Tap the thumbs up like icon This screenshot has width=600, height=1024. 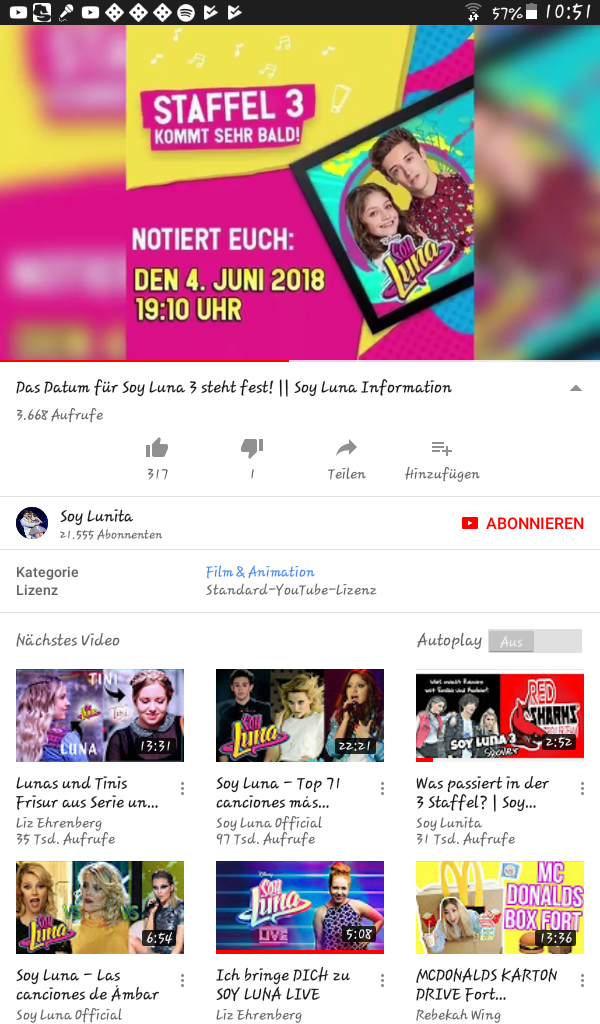coord(157,448)
